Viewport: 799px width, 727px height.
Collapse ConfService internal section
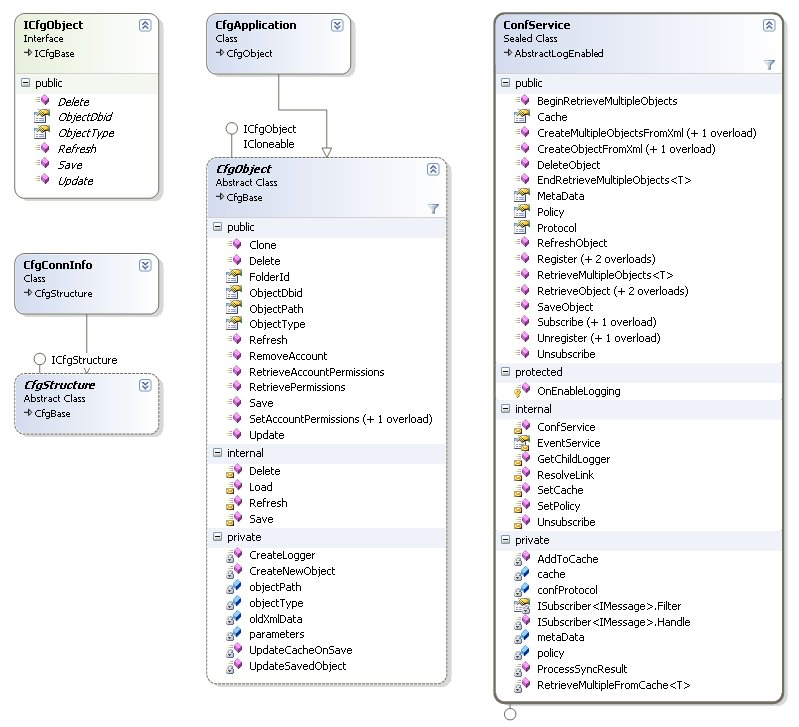(x=505, y=409)
